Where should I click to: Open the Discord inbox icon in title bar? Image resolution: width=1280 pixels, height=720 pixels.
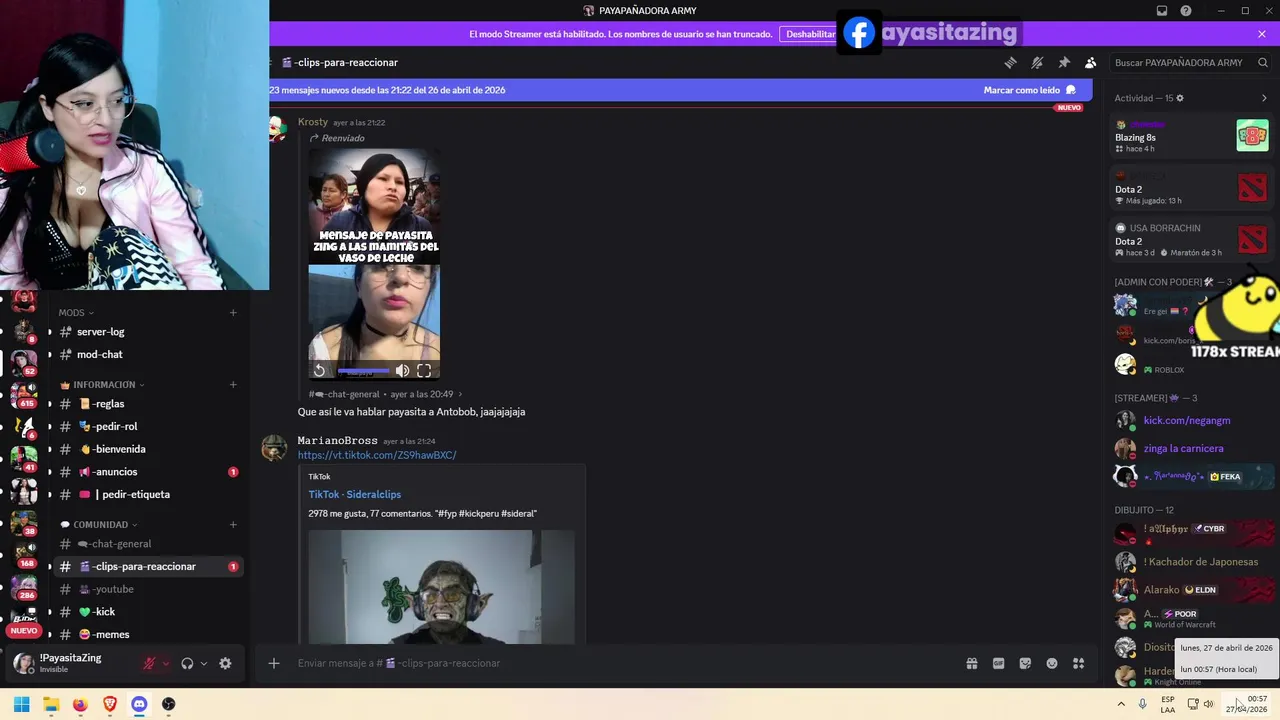[1162, 11]
